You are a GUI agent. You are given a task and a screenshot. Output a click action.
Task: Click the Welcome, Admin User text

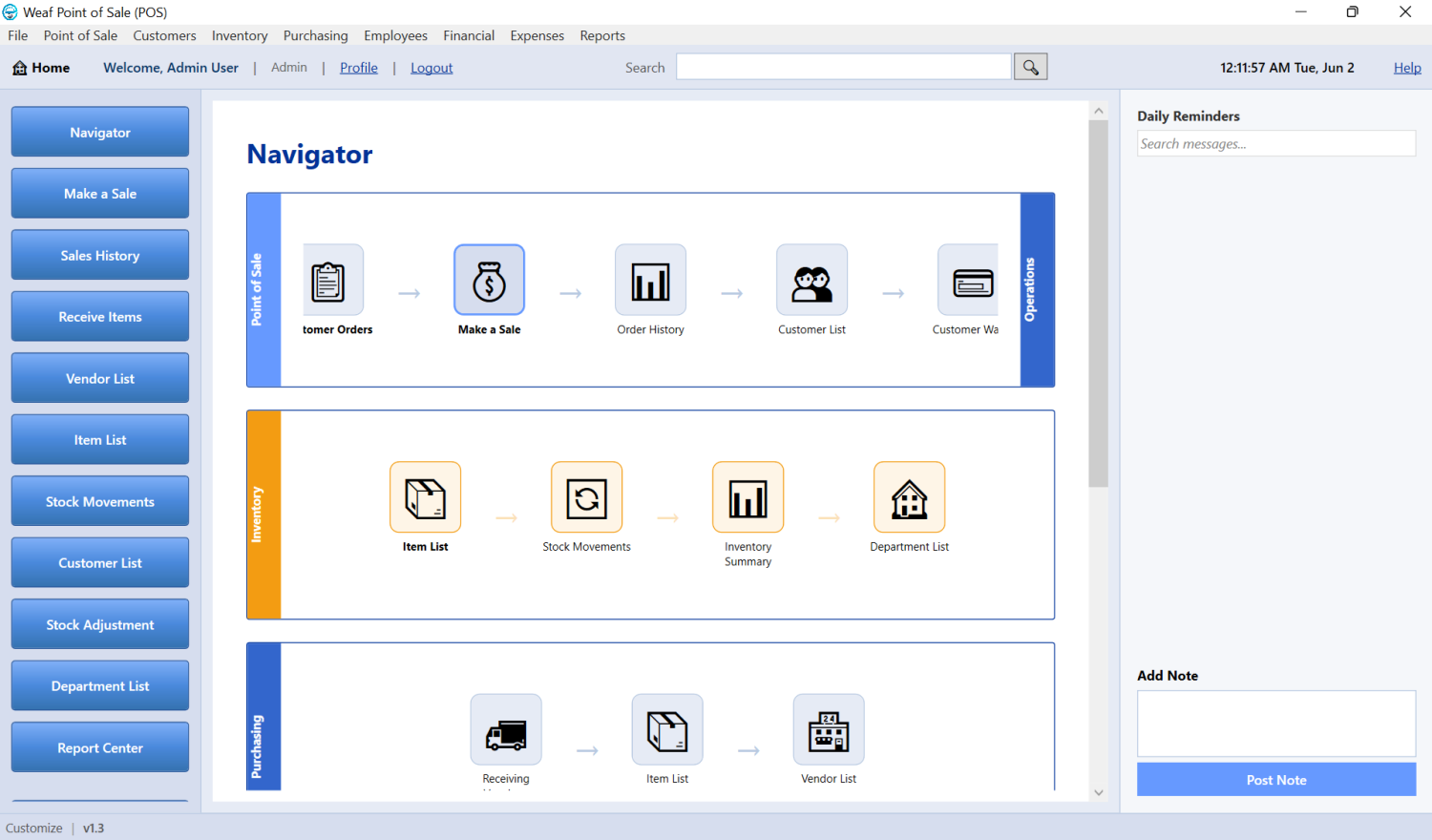tap(171, 68)
